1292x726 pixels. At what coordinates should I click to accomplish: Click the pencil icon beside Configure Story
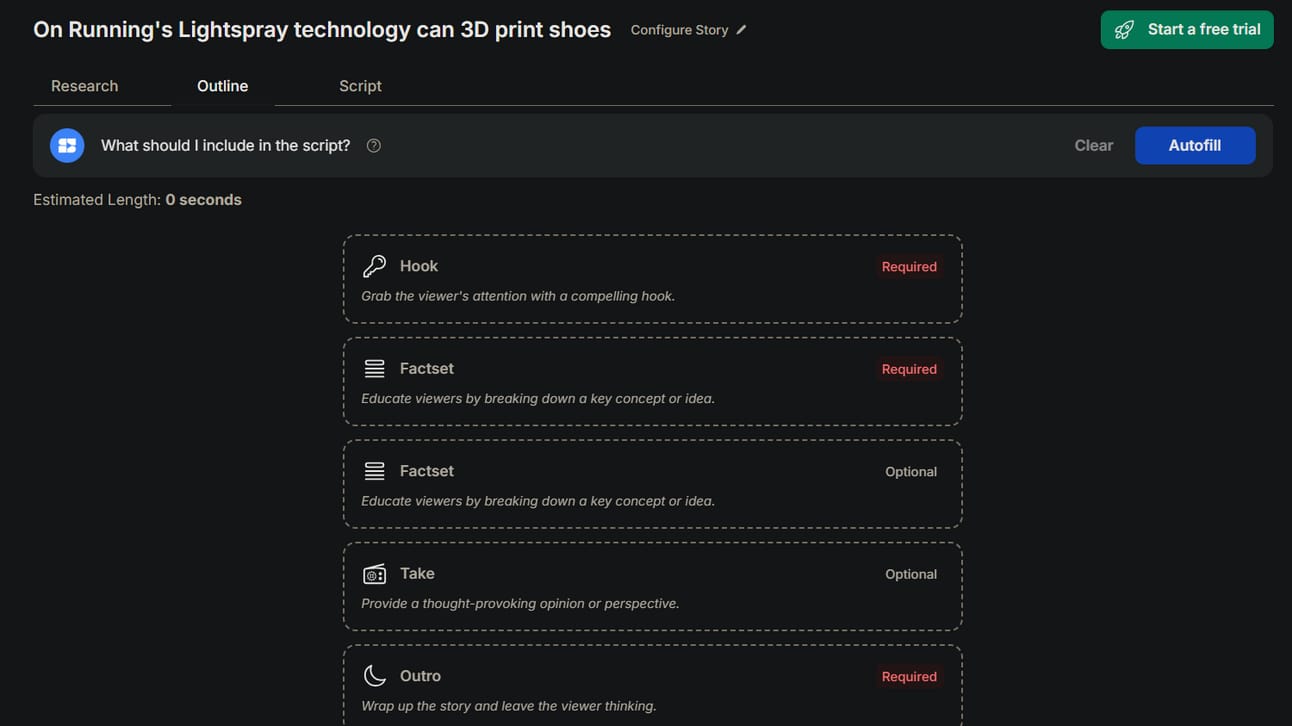click(741, 30)
